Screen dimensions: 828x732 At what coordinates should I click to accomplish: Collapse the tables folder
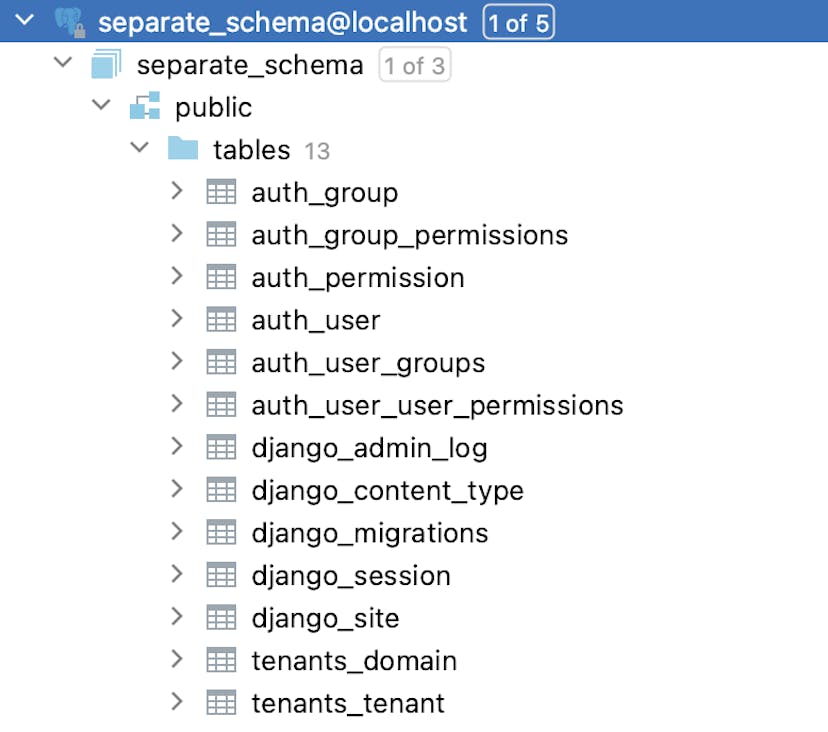[139, 148]
